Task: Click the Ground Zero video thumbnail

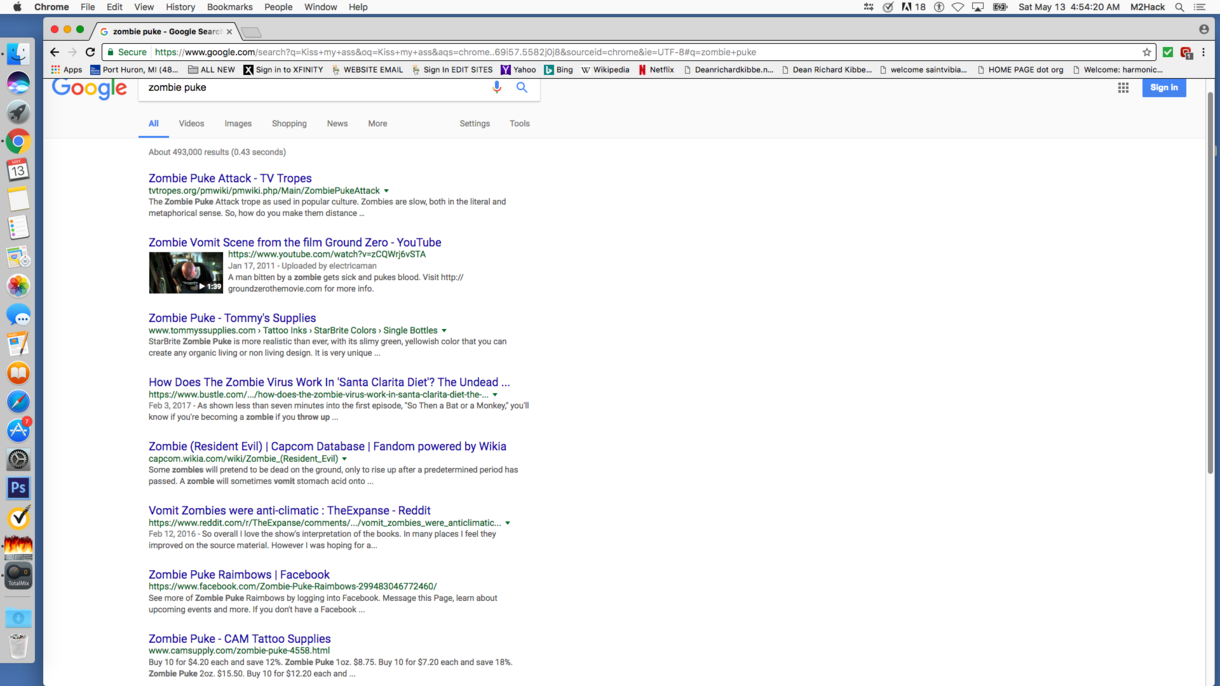Action: coord(186,273)
